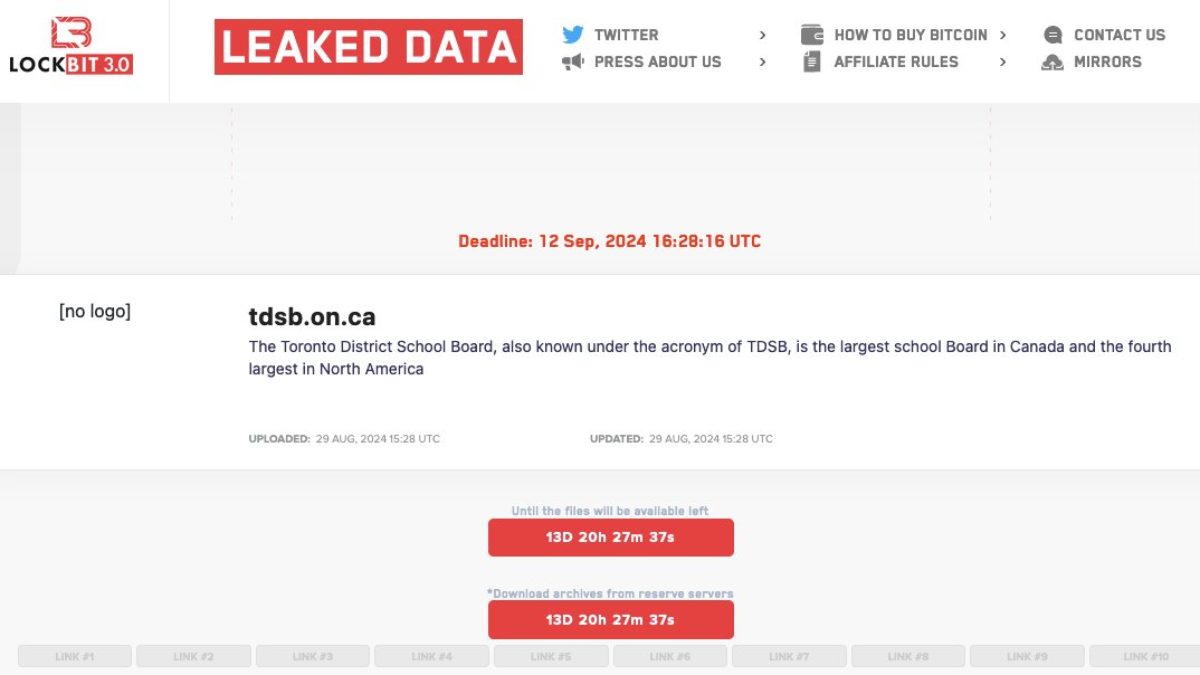
Task: Click the megaphone Press About Us icon
Action: [573, 62]
